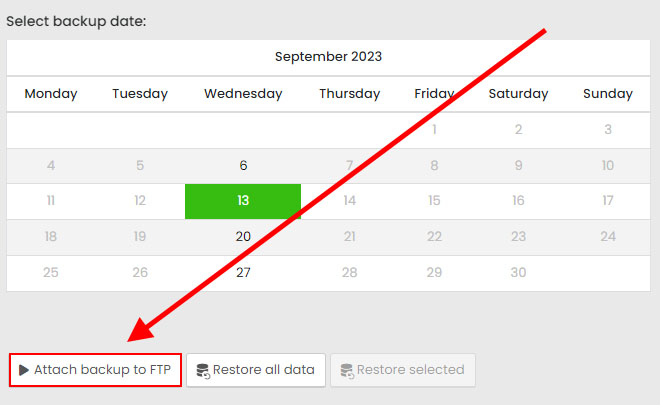Select highlighted date September 13
The width and height of the screenshot is (660, 405).
[x=243, y=201]
